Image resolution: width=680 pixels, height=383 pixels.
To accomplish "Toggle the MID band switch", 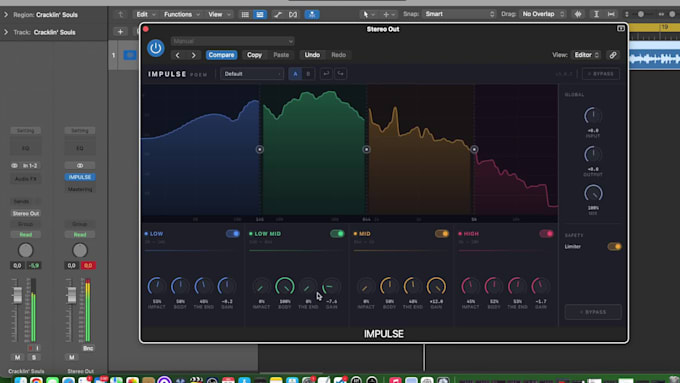I will (x=442, y=234).
